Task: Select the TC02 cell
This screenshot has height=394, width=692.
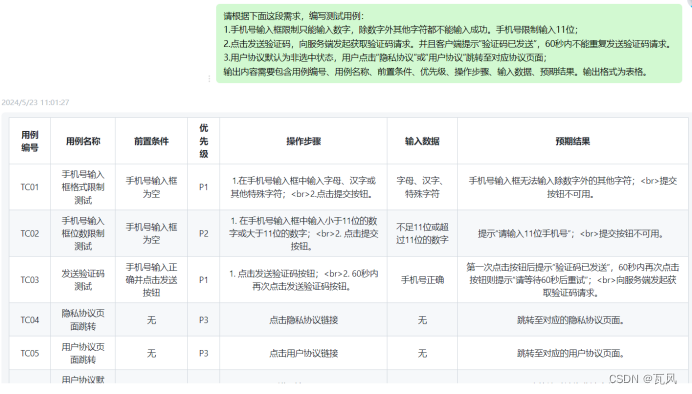Action: [30, 233]
